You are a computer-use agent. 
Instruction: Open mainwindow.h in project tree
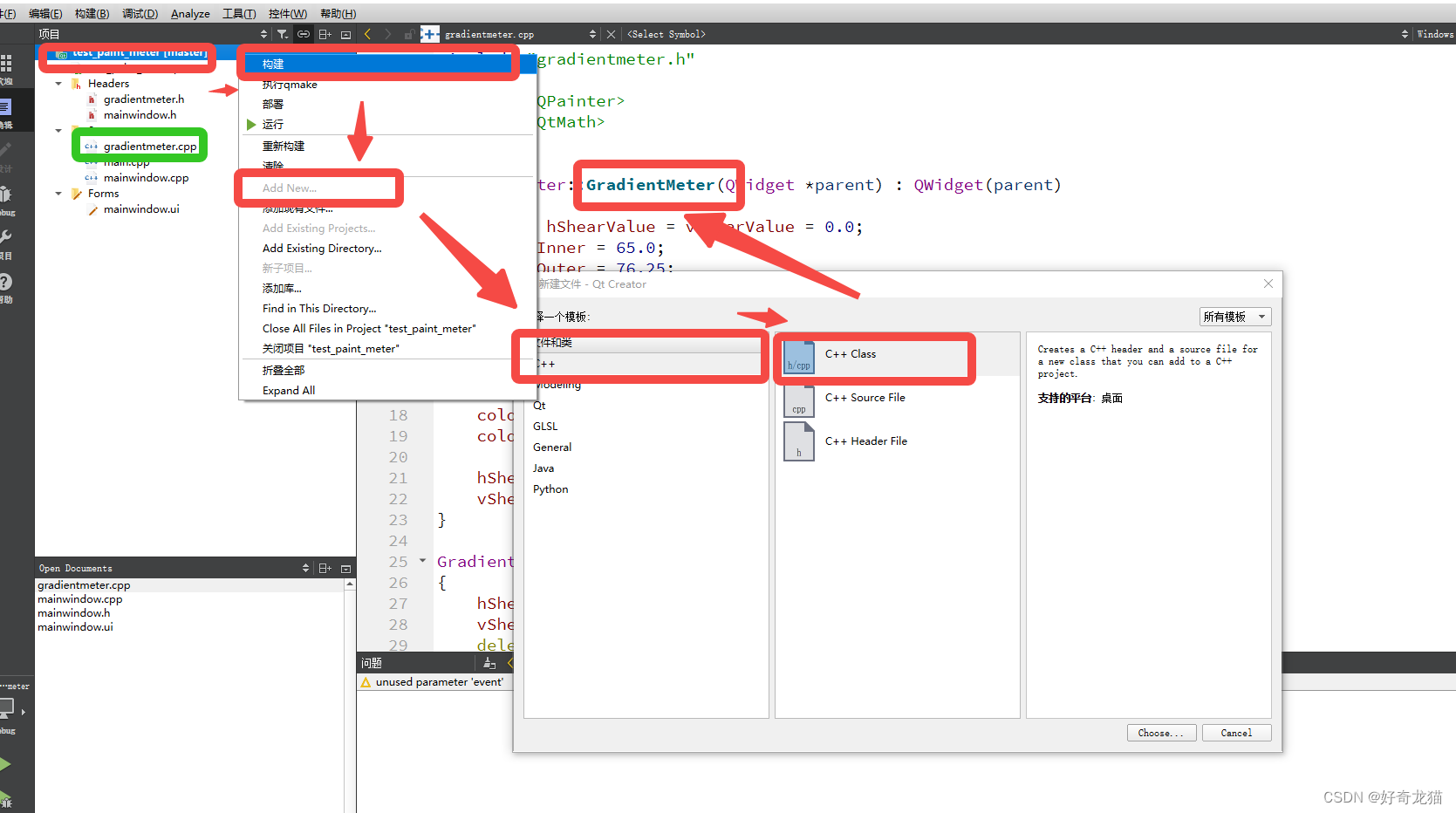point(140,115)
